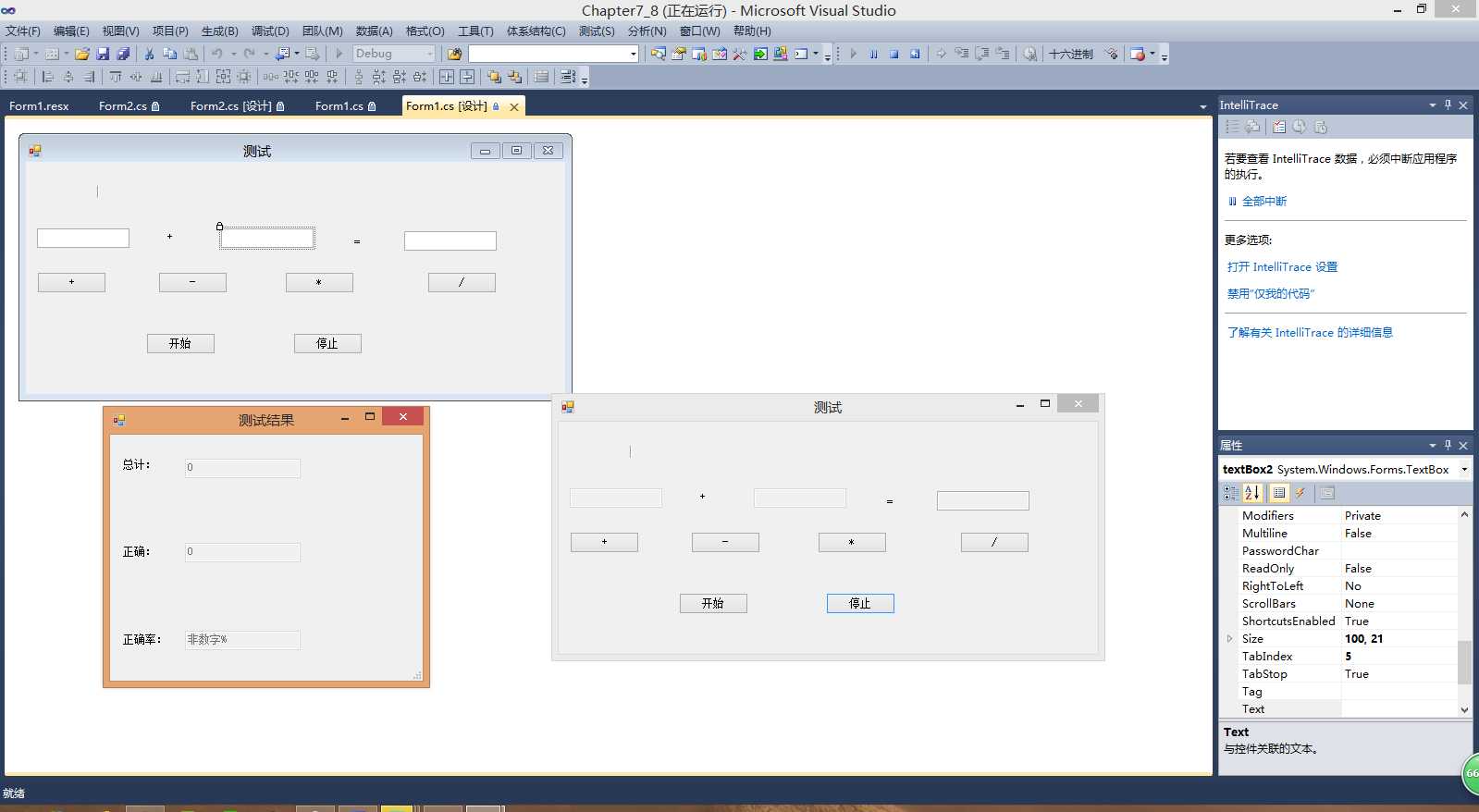Open the 工具(T) menu
Screen dimensions: 1479x812
(x=475, y=31)
